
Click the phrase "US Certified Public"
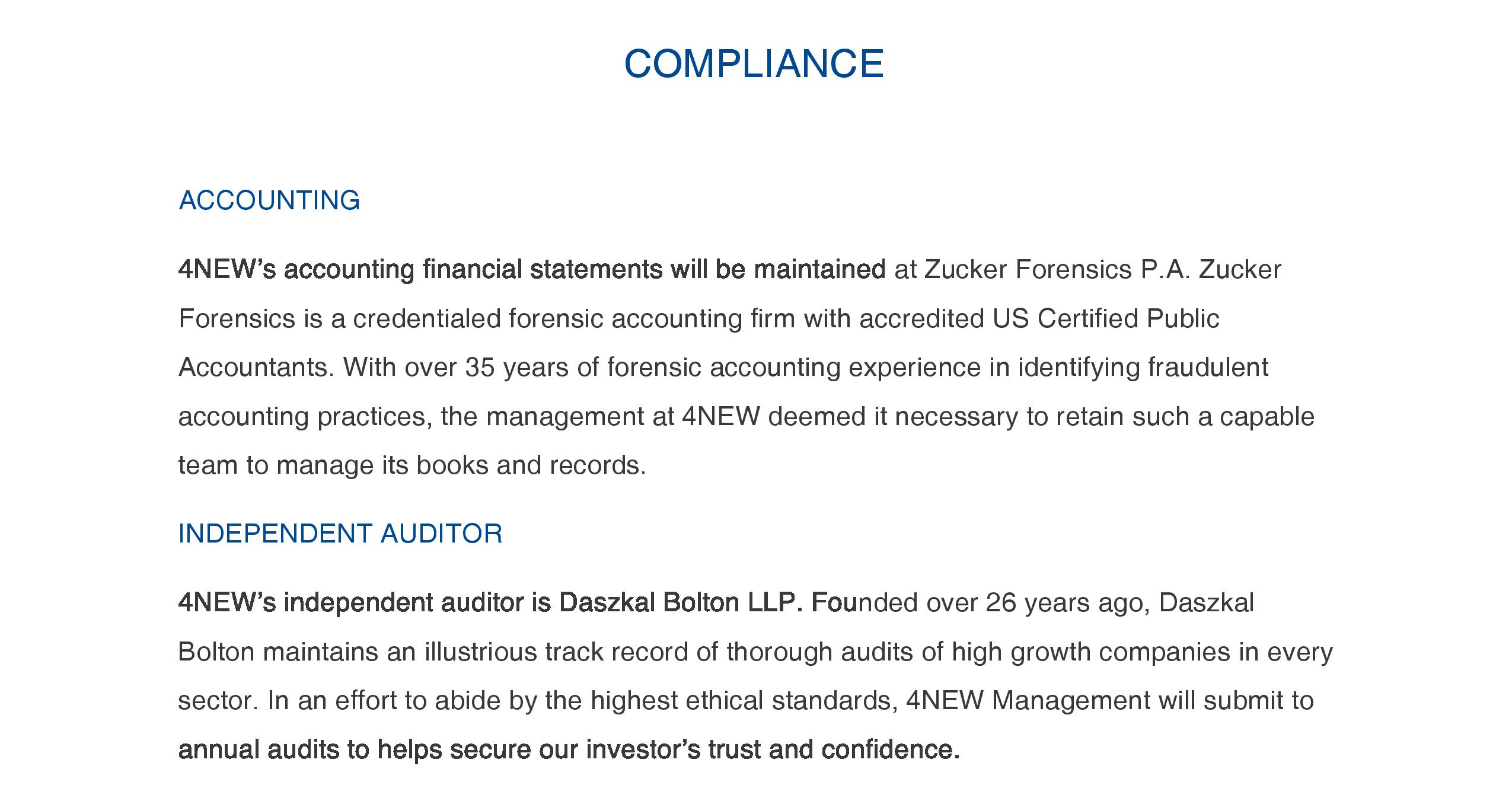tap(1106, 319)
